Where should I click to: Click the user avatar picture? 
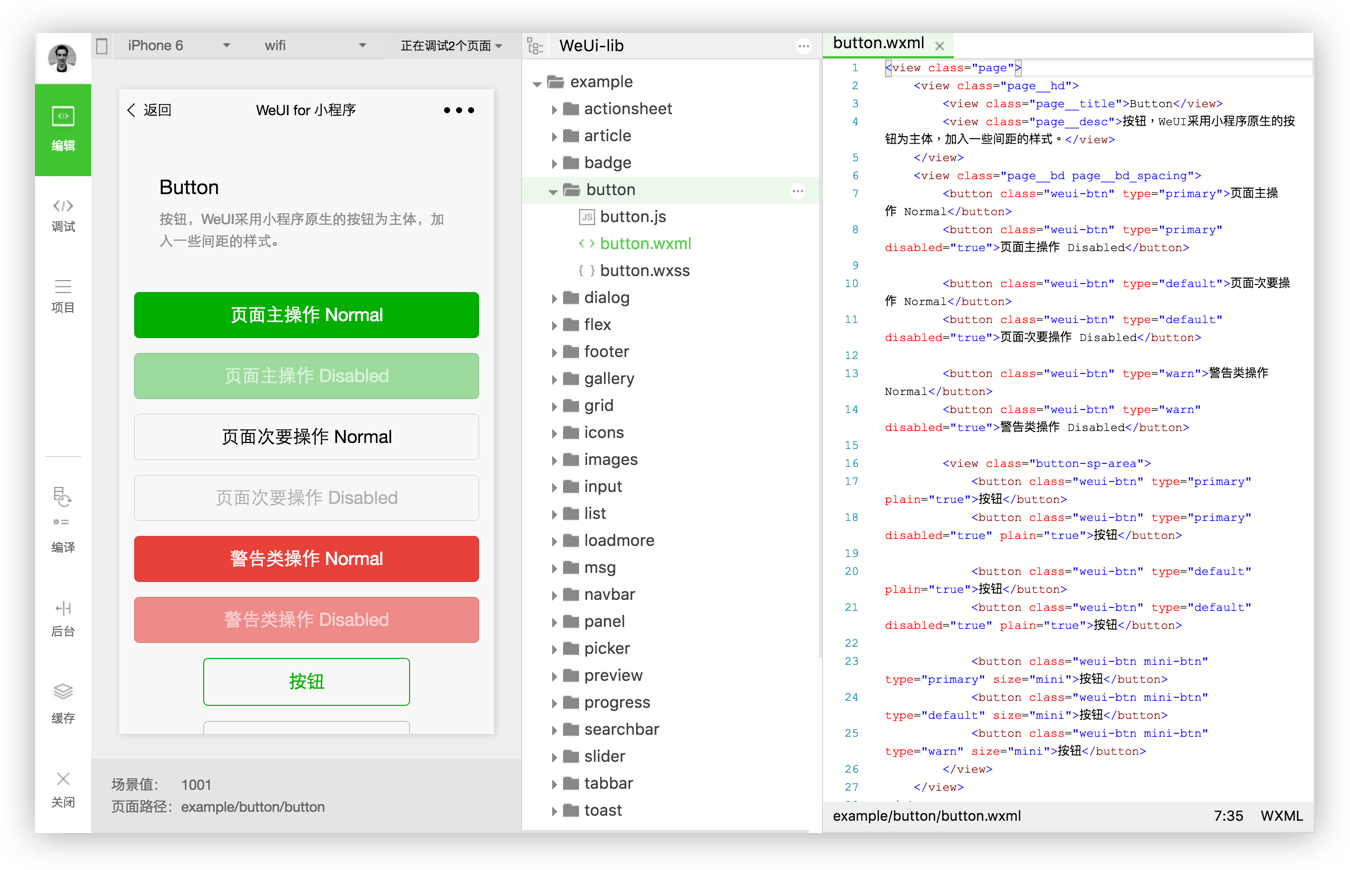63,58
